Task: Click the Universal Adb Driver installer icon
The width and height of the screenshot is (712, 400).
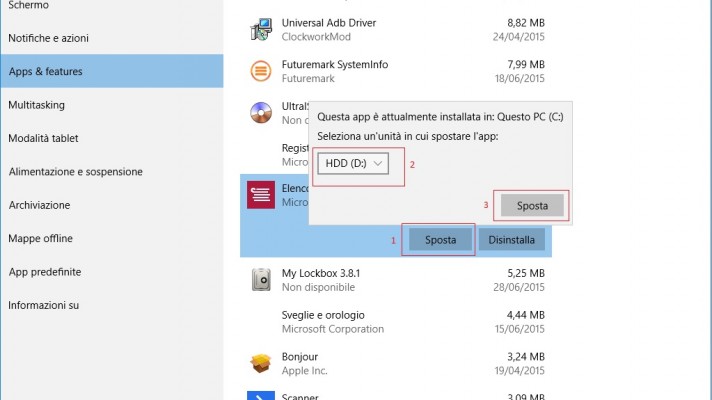Action: [261, 29]
